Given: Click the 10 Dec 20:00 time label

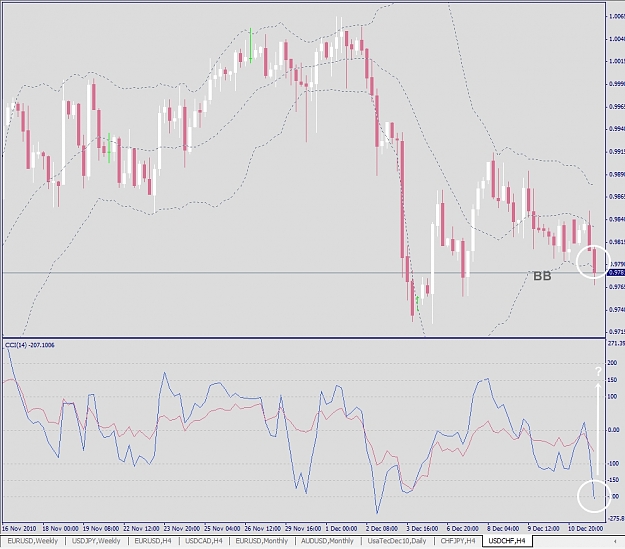Looking at the screenshot, I should tap(585, 528).
